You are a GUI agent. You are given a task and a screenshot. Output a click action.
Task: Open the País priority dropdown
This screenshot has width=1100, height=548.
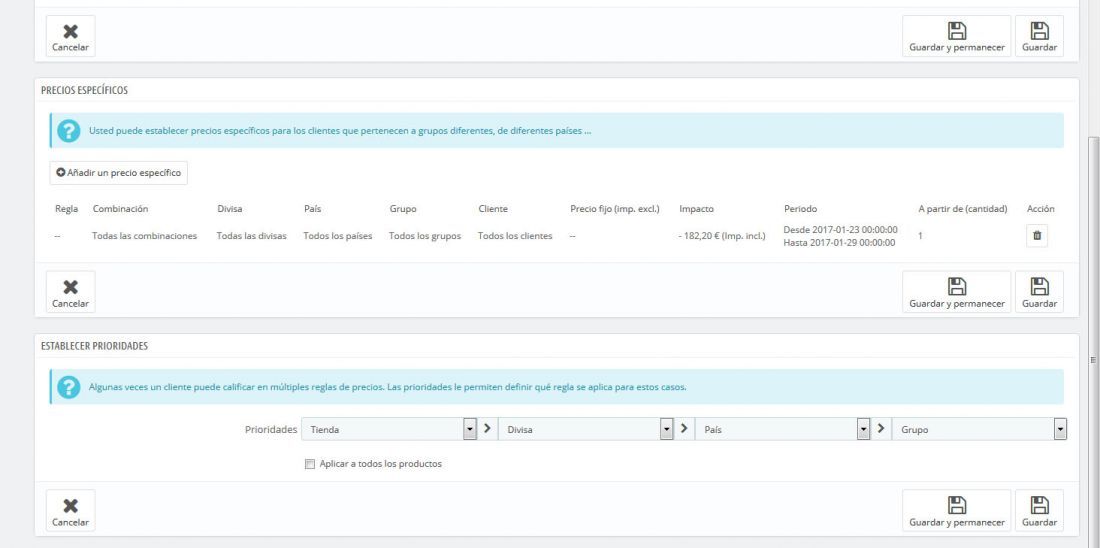pyautogui.click(x=783, y=429)
